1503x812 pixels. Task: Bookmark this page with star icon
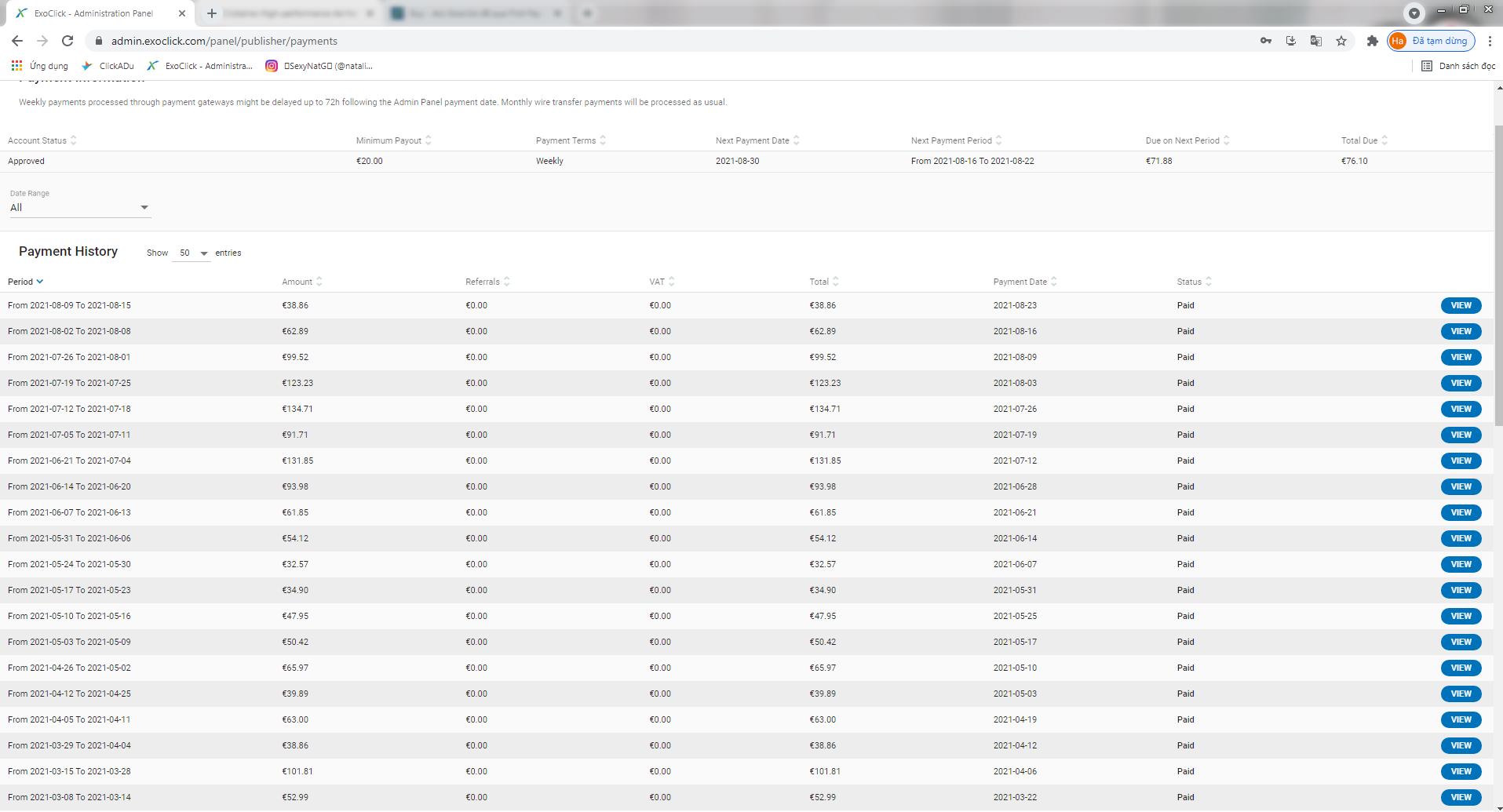(1341, 41)
